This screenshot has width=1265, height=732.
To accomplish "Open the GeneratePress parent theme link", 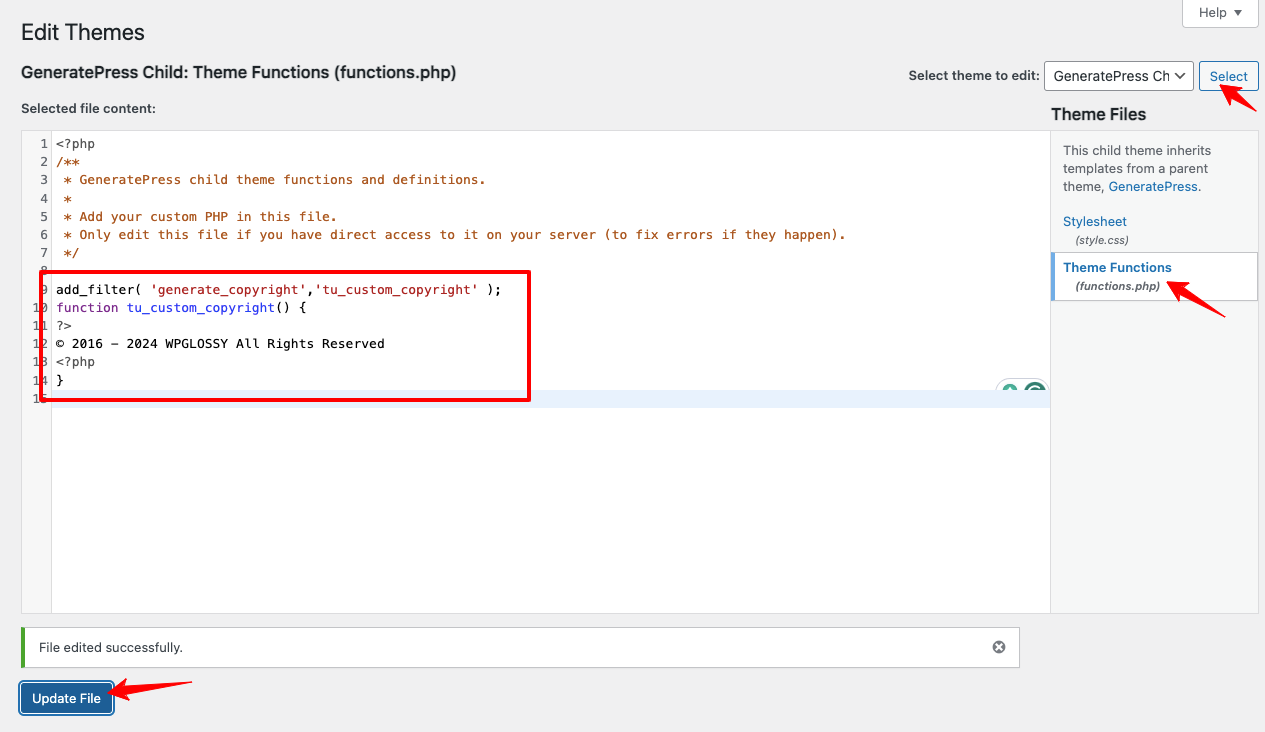I will pos(1152,186).
